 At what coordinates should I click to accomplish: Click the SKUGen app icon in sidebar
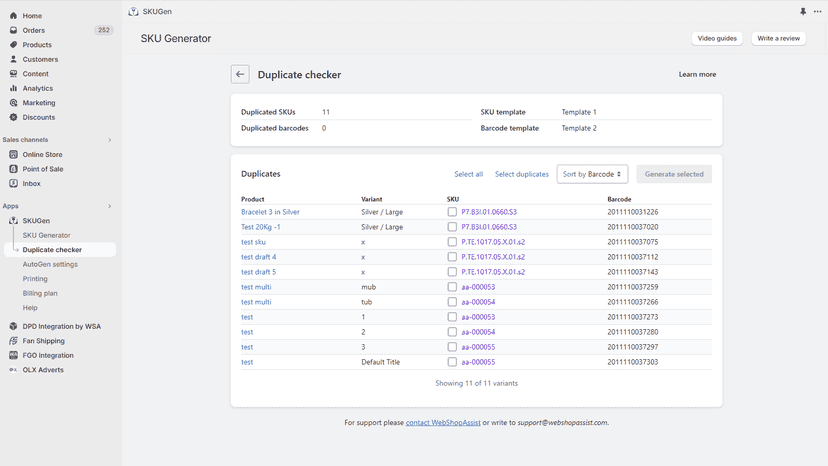point(13,220)
